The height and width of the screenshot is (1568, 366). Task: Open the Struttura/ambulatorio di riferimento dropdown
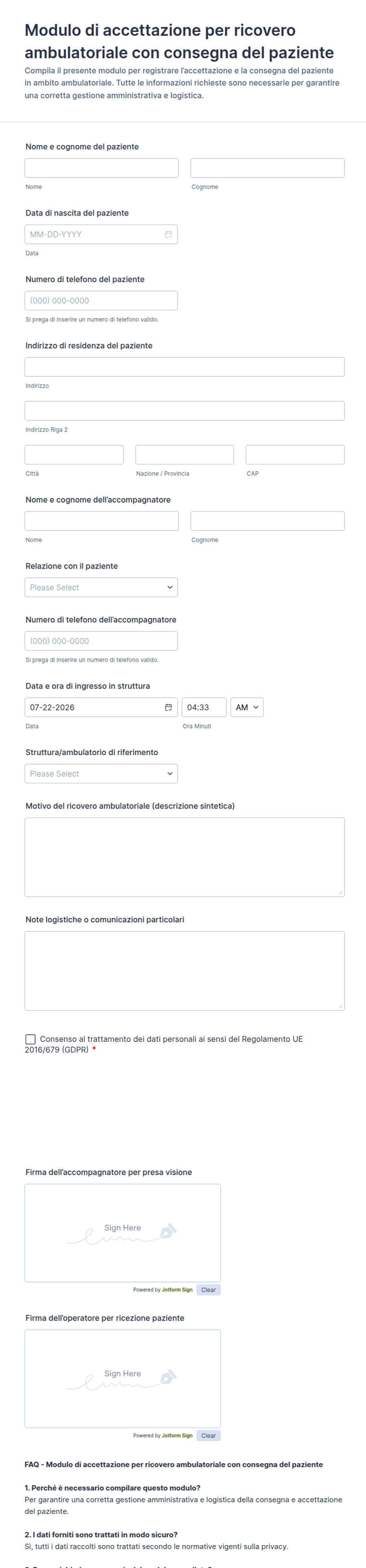(x=101, y=774)
